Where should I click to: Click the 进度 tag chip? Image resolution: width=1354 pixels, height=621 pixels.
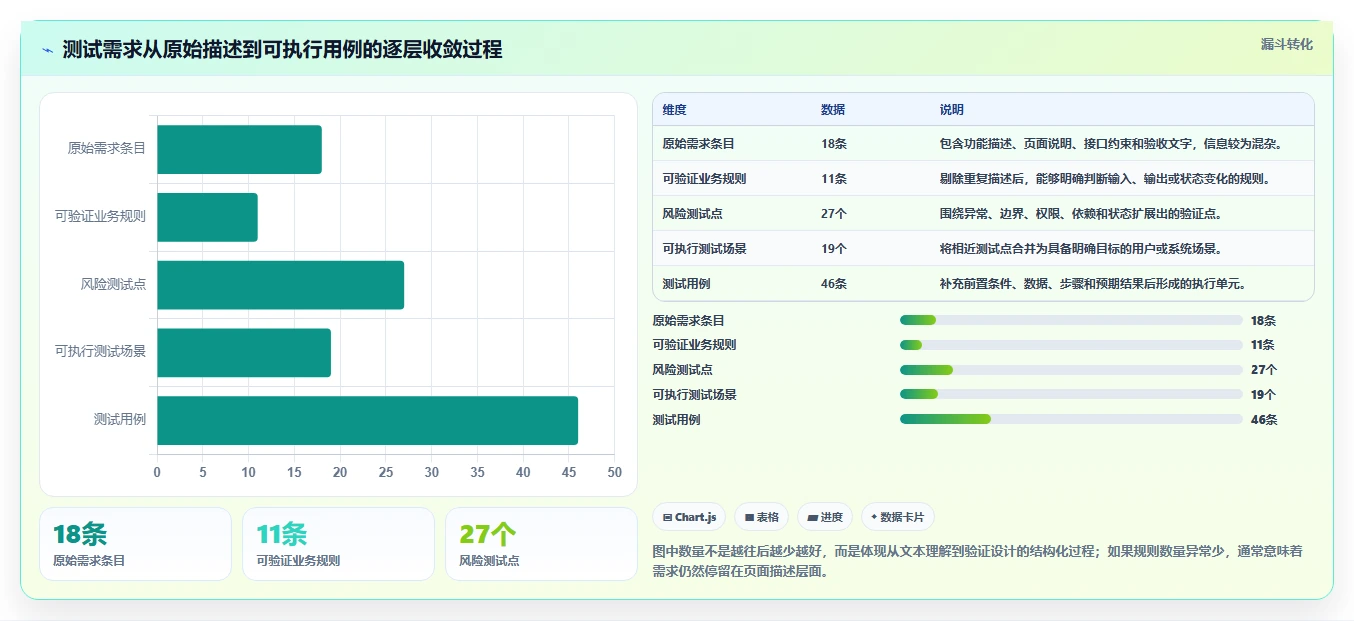(x=825, y=517)
